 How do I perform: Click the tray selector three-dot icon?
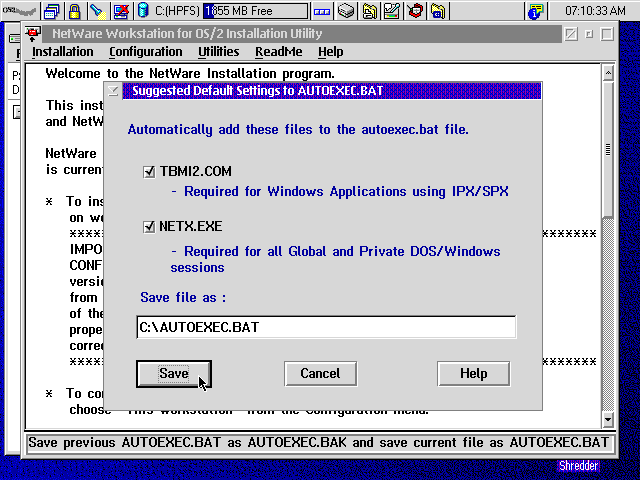[x=322, y=11]
